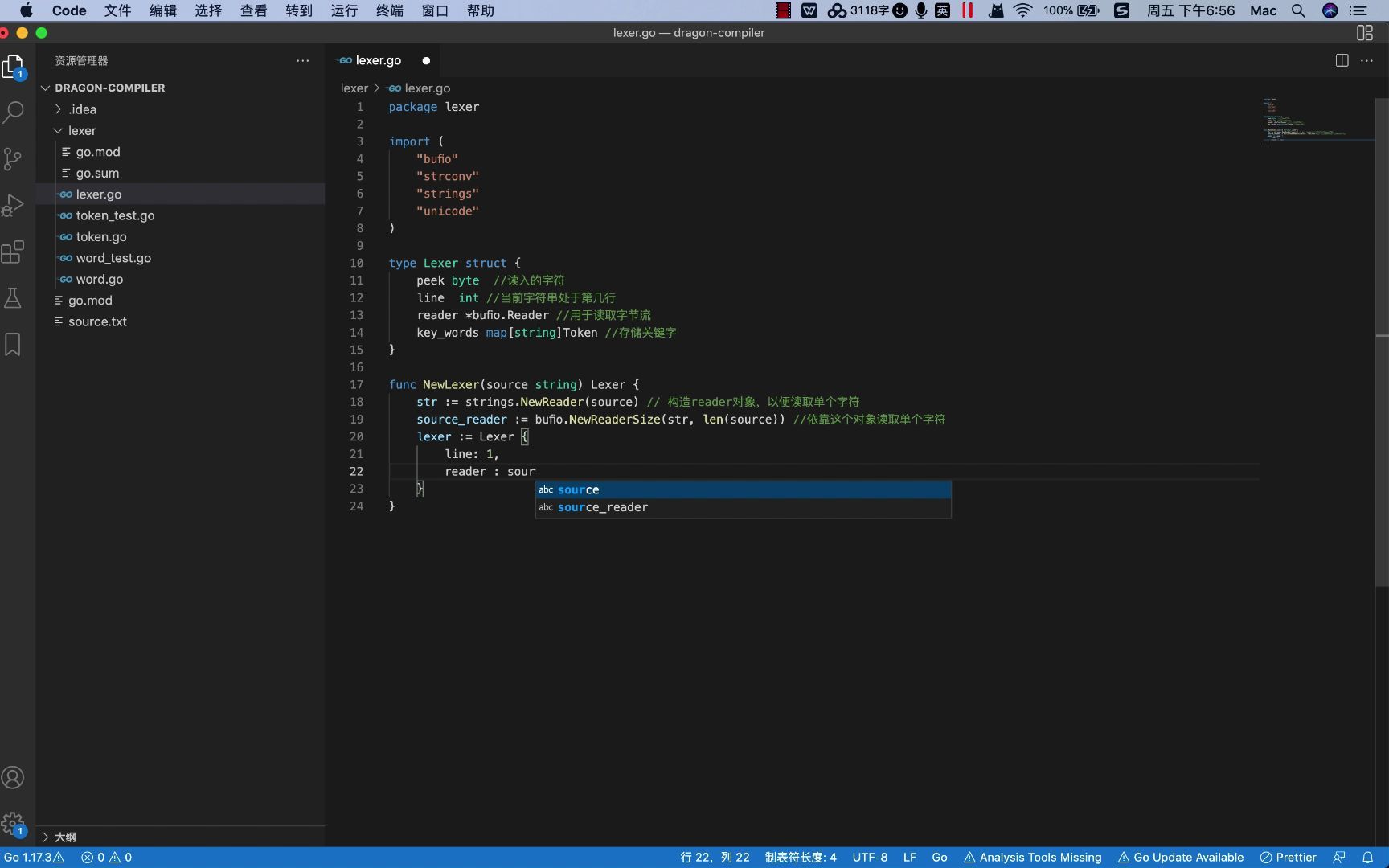Open the Bookmarks view icon
The height and width of the screenshot is (868, 1389).
coord(14,345)
